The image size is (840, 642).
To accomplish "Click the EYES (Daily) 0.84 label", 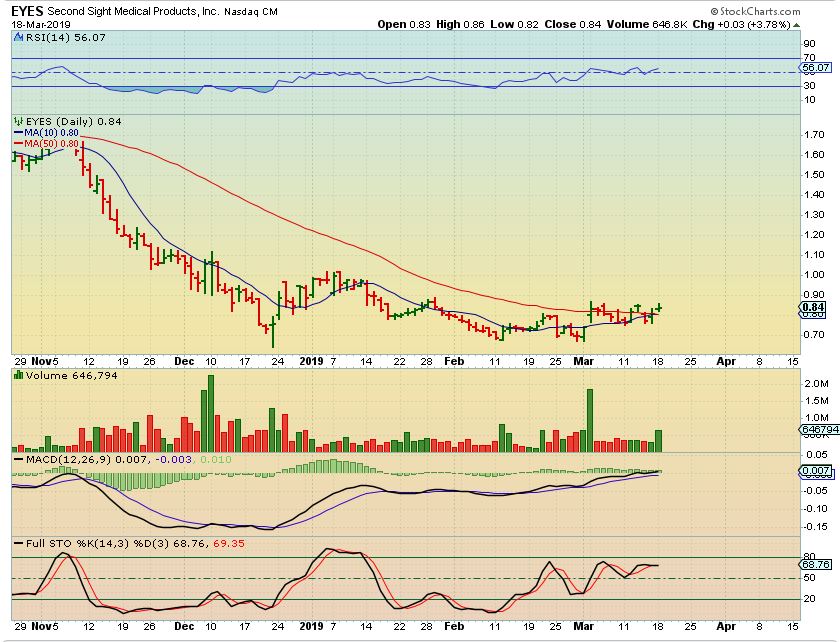I will (73, 121).
